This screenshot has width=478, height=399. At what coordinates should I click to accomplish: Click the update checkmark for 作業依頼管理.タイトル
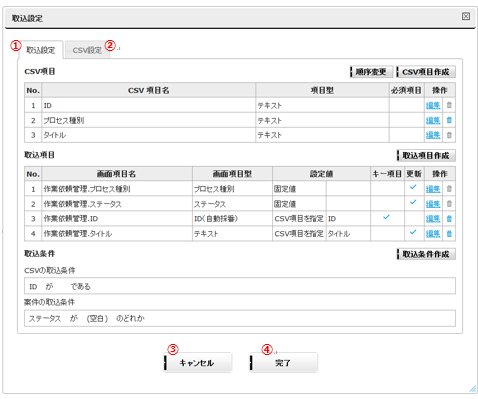413,232
